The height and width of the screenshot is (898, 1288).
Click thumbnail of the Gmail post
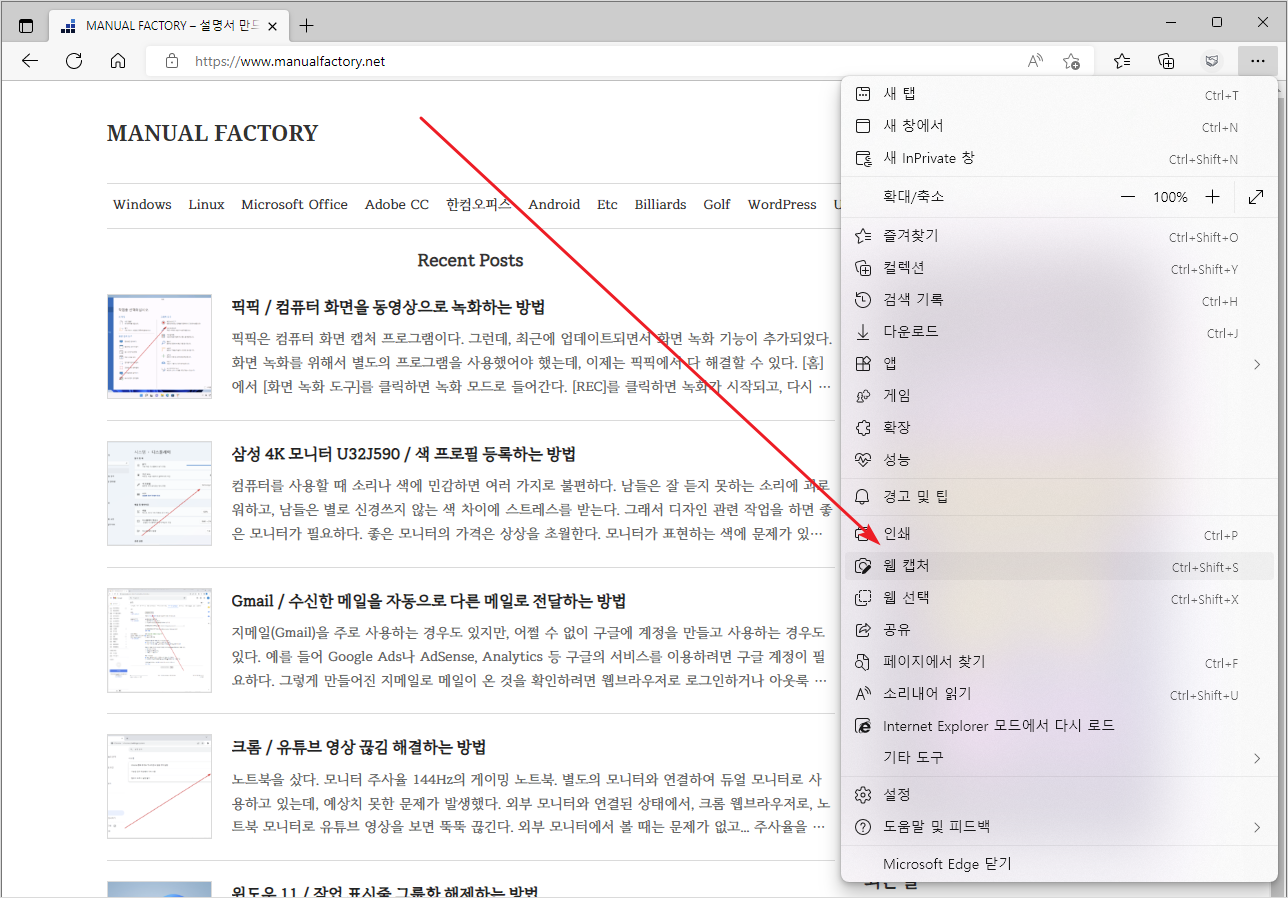click(159, 640)
